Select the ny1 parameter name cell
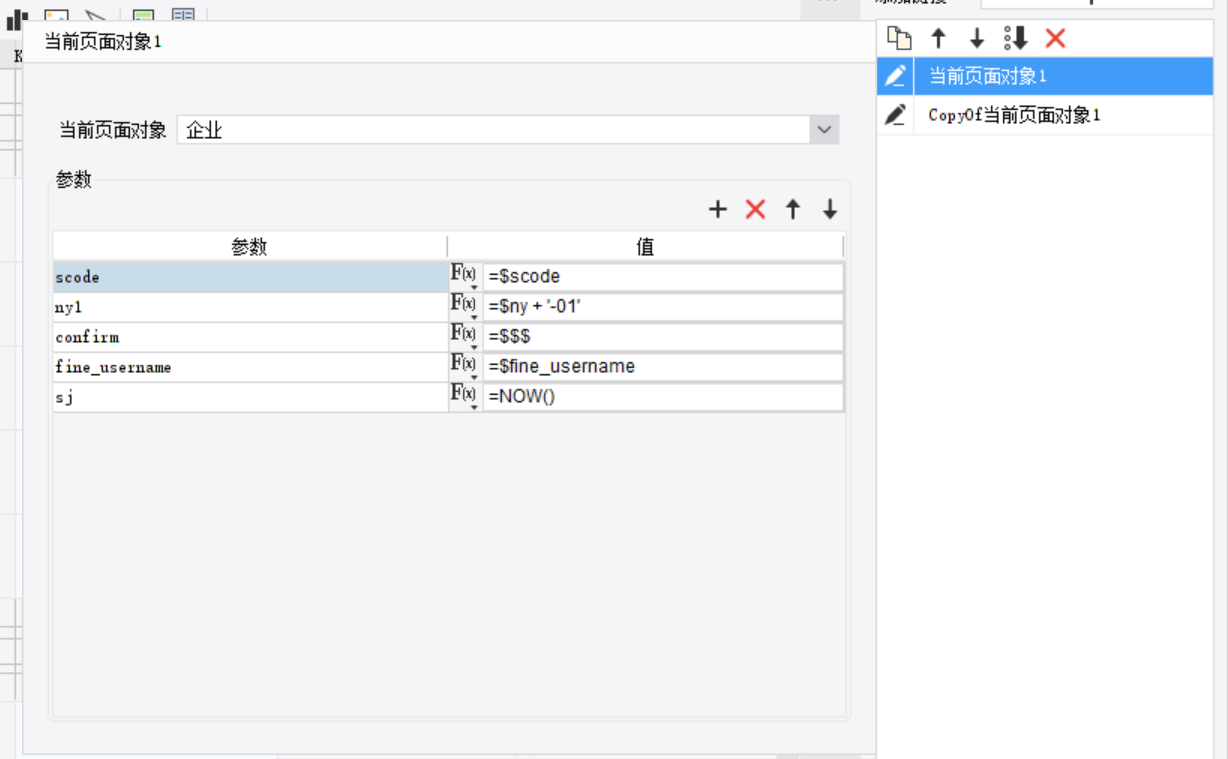 (250, 307)
